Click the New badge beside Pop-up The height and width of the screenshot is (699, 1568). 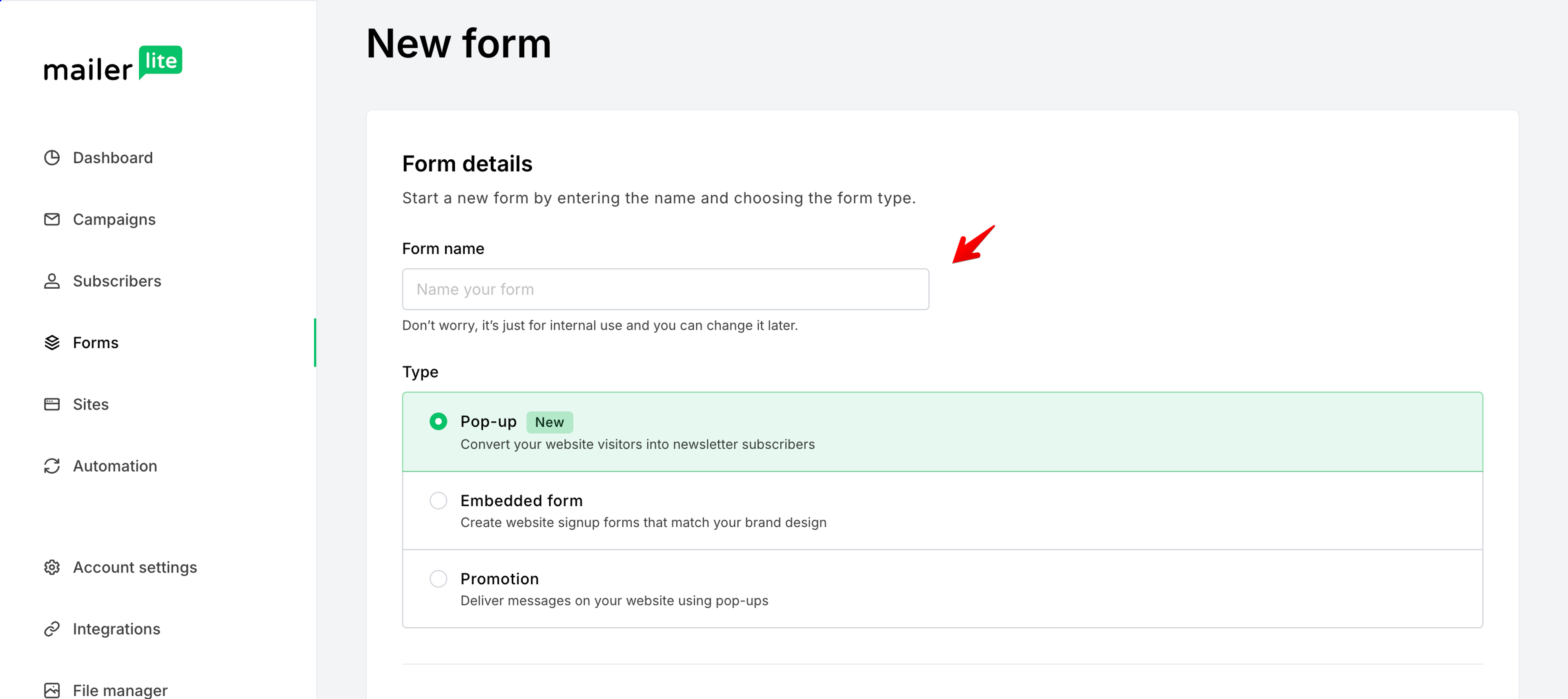[x=549, y=422]
